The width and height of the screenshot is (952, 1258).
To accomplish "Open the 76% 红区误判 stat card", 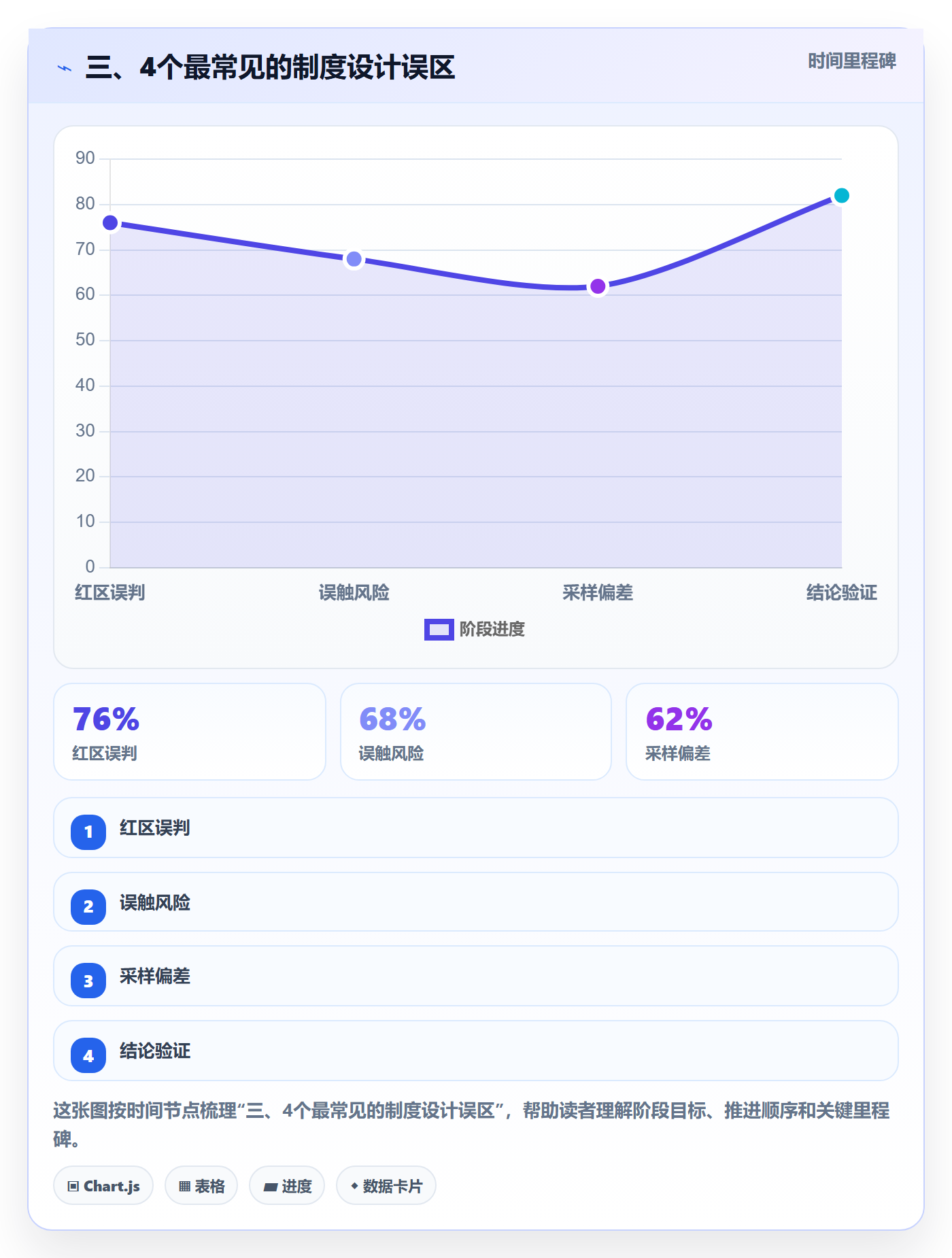I will [190, 732].
